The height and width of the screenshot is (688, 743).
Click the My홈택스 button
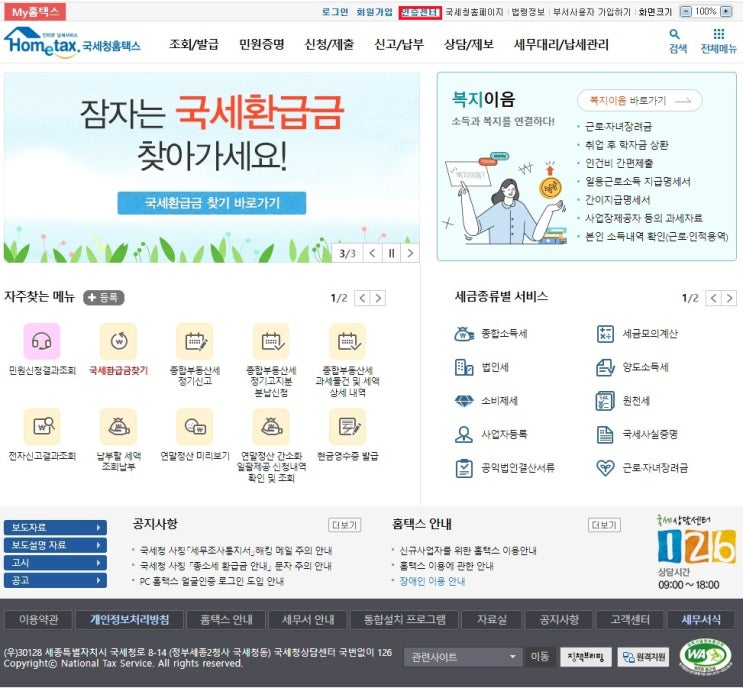pos(35,12)
